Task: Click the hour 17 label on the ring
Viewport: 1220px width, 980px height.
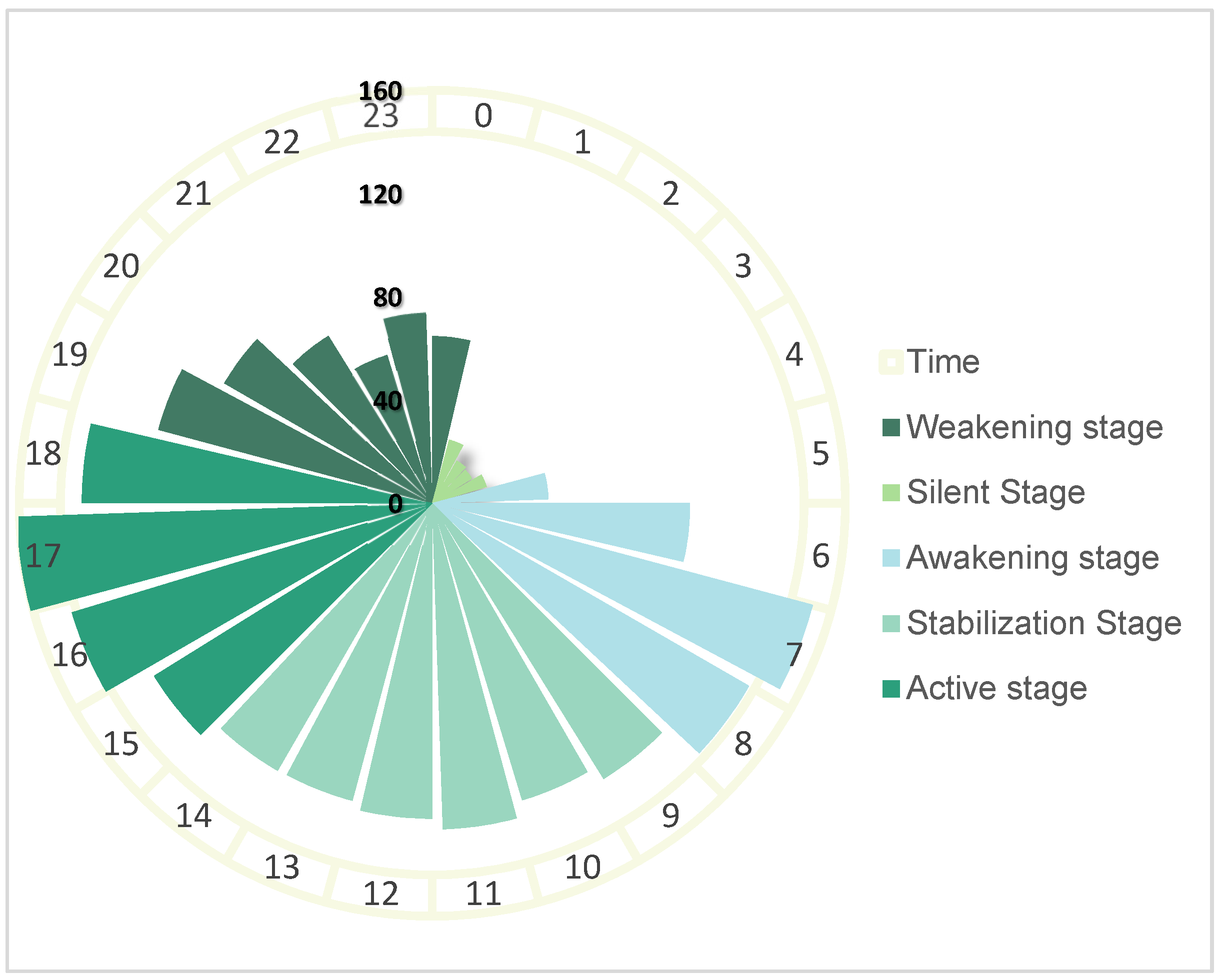Action: pos(43,556)
